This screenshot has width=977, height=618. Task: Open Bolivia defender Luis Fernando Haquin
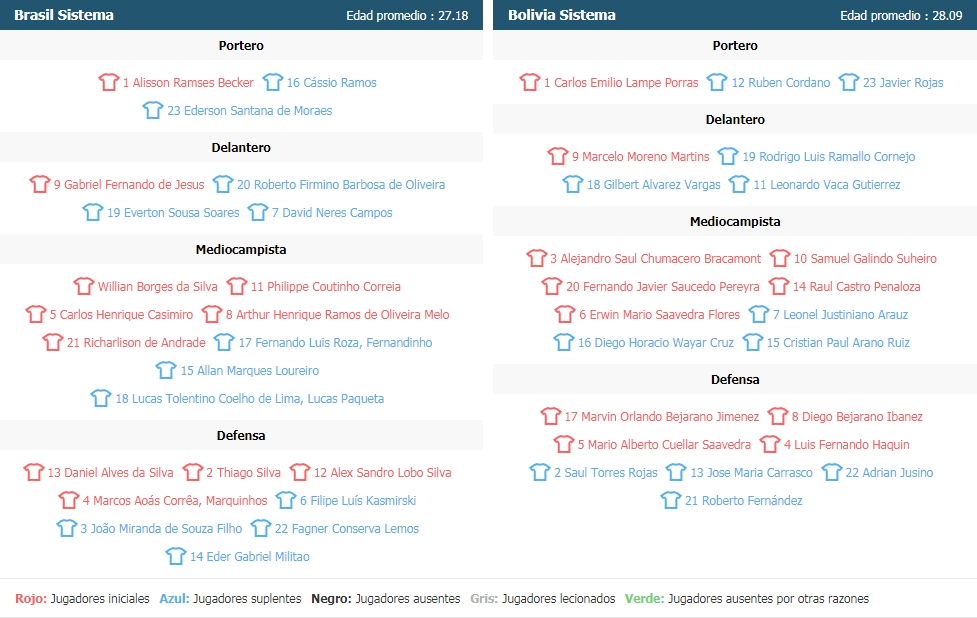pyautogui.click(x=847, y=444)
